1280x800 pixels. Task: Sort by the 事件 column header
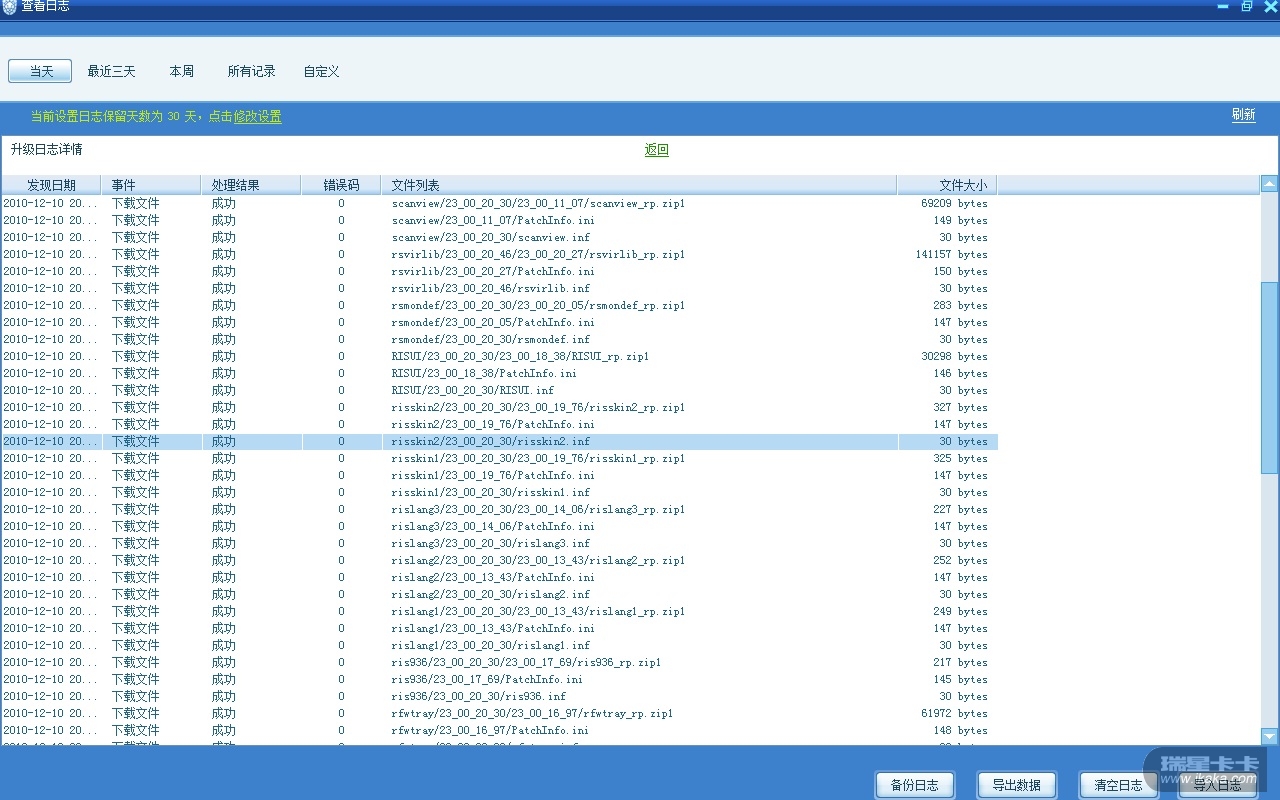[152, 185]
